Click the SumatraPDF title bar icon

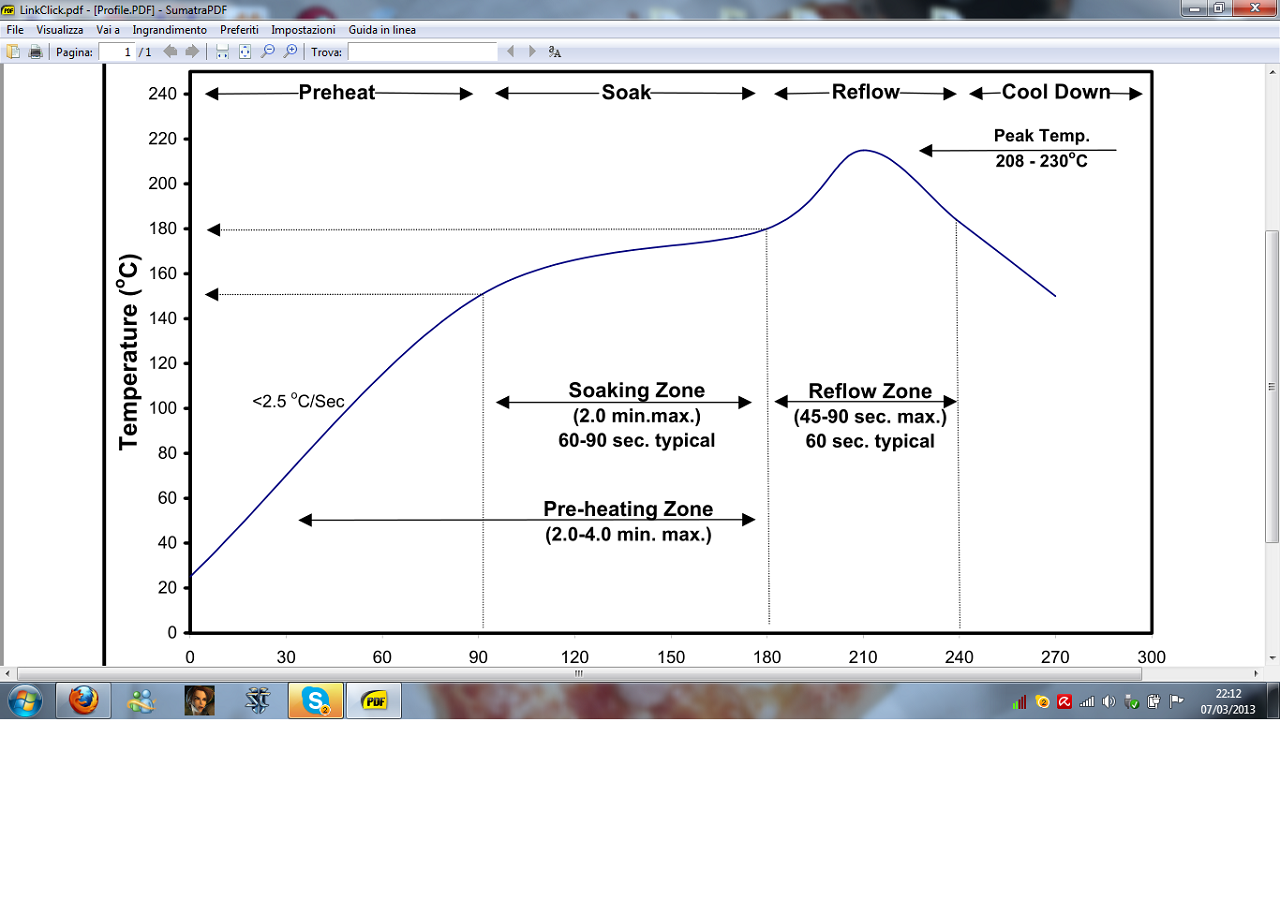pos(8,8)
